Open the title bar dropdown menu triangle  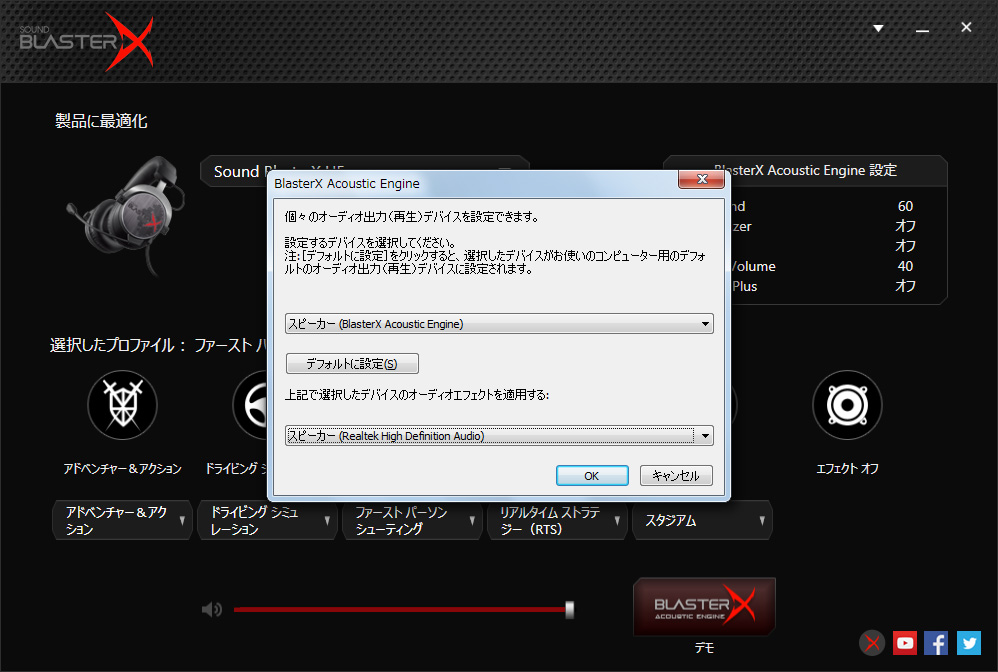point(878,28)
